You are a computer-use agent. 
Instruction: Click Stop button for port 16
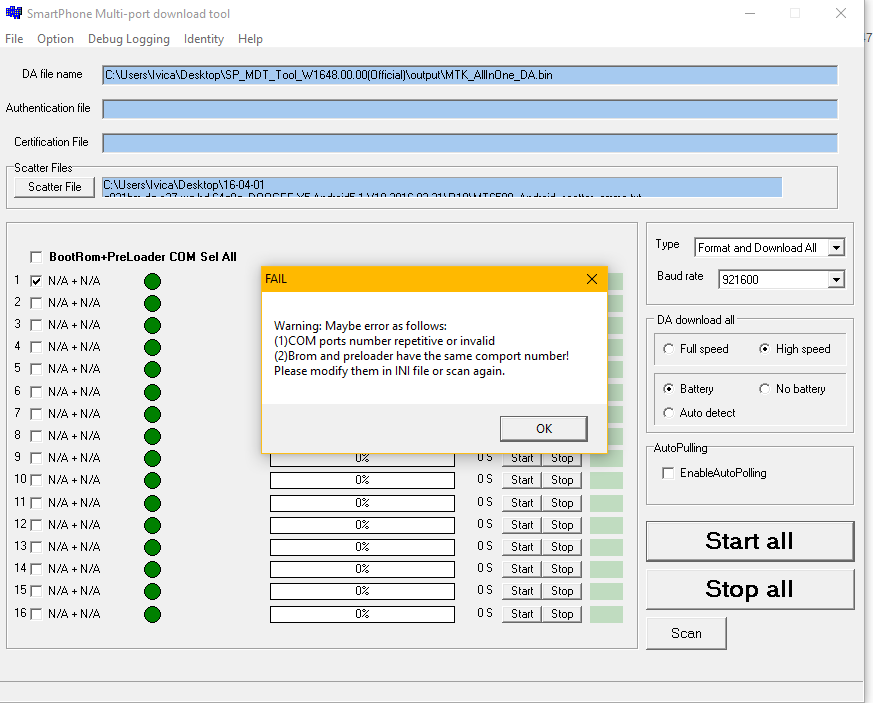coord(562,614)
